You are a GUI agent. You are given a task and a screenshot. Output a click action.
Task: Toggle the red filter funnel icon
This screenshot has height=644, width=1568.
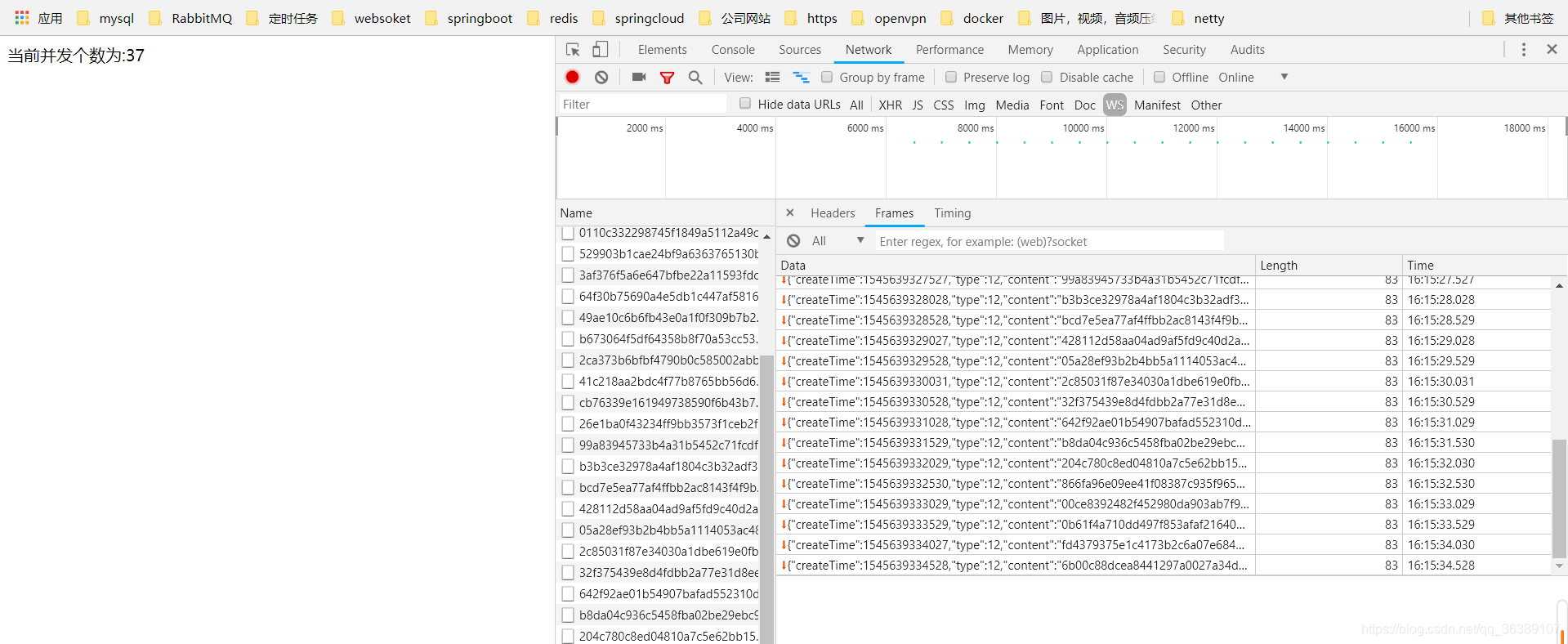point(668,77)
